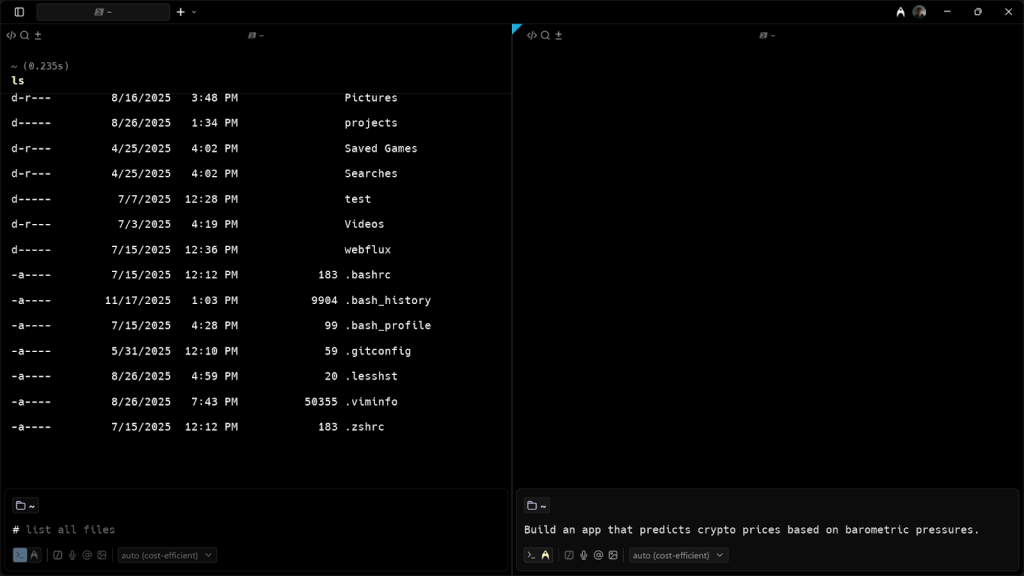Open the image attachment icon in right pane
1024x576 pixels.
[x=613, y=555]
